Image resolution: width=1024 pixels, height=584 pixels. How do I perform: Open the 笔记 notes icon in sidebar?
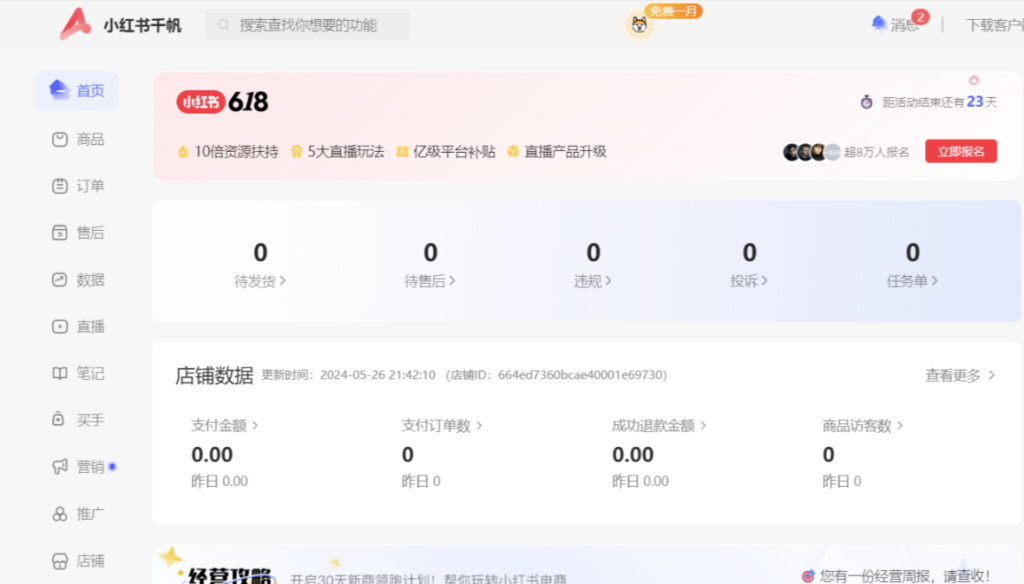pos(59,373)
